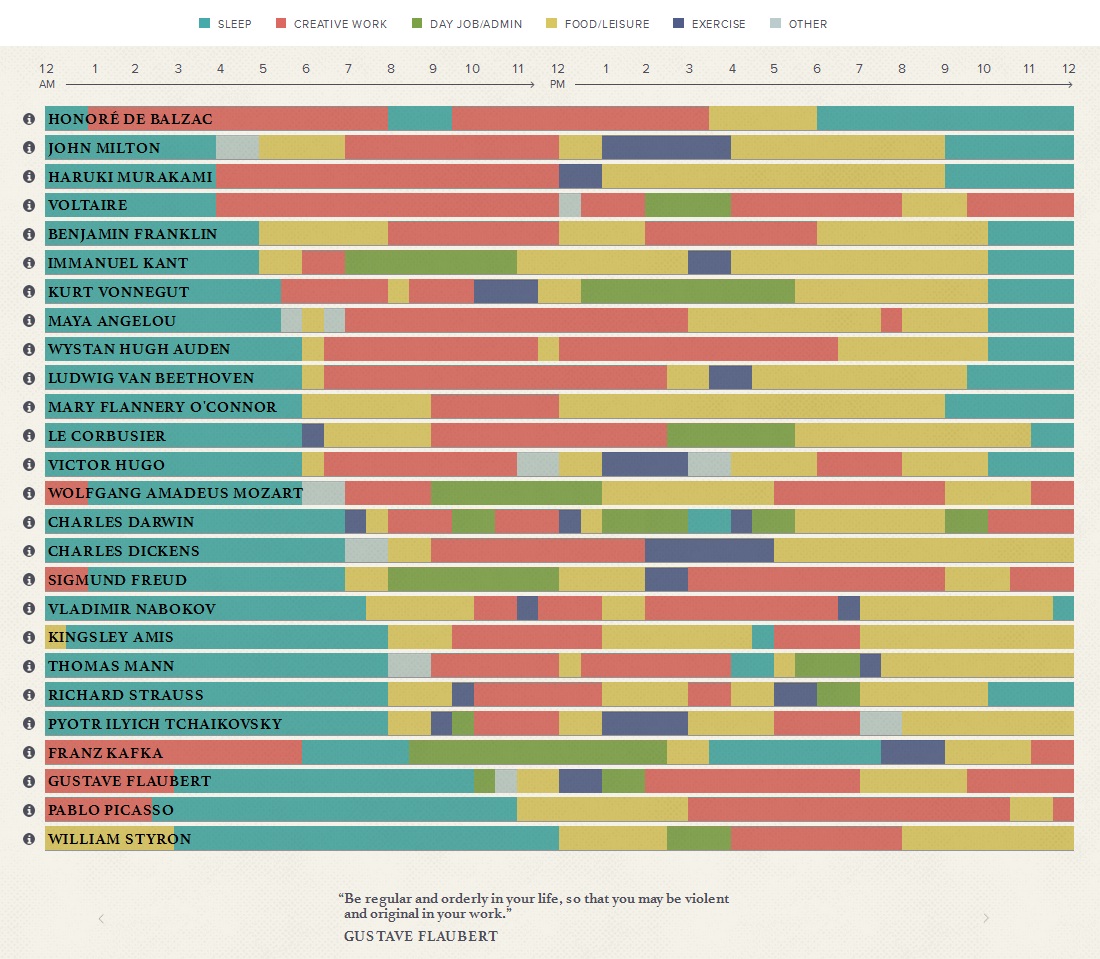Viewport: 1100px width, 959px height.
Task: Click info icon beside Honoré de Balzac
Action: click(x=29, y=119)
